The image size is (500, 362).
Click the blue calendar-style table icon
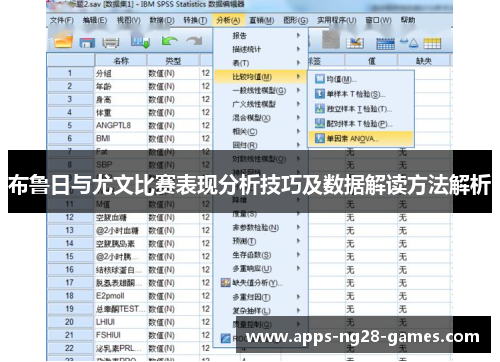coord(385,43)
